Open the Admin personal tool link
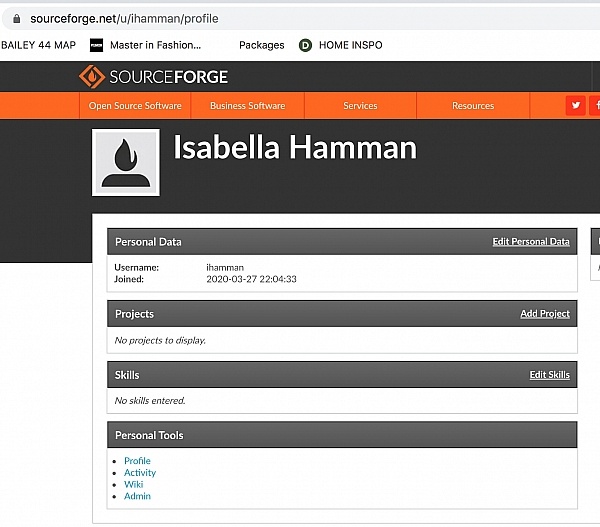The height and width of the screenshot is (527, 600). click(x=137, y=496)
